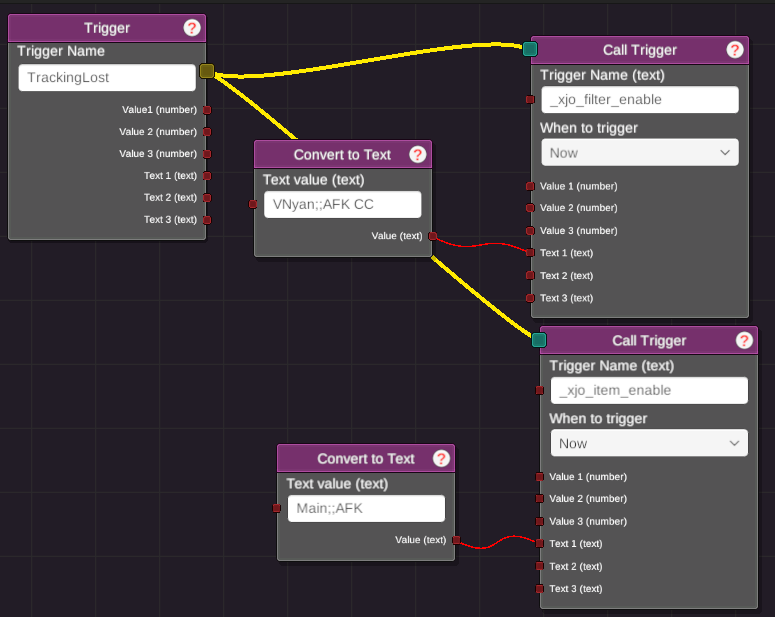The height and width of the screenshot is (617, 775).
Task: Click the VNyan;;AFK CC text value field
Action: [x=343, y=204]
